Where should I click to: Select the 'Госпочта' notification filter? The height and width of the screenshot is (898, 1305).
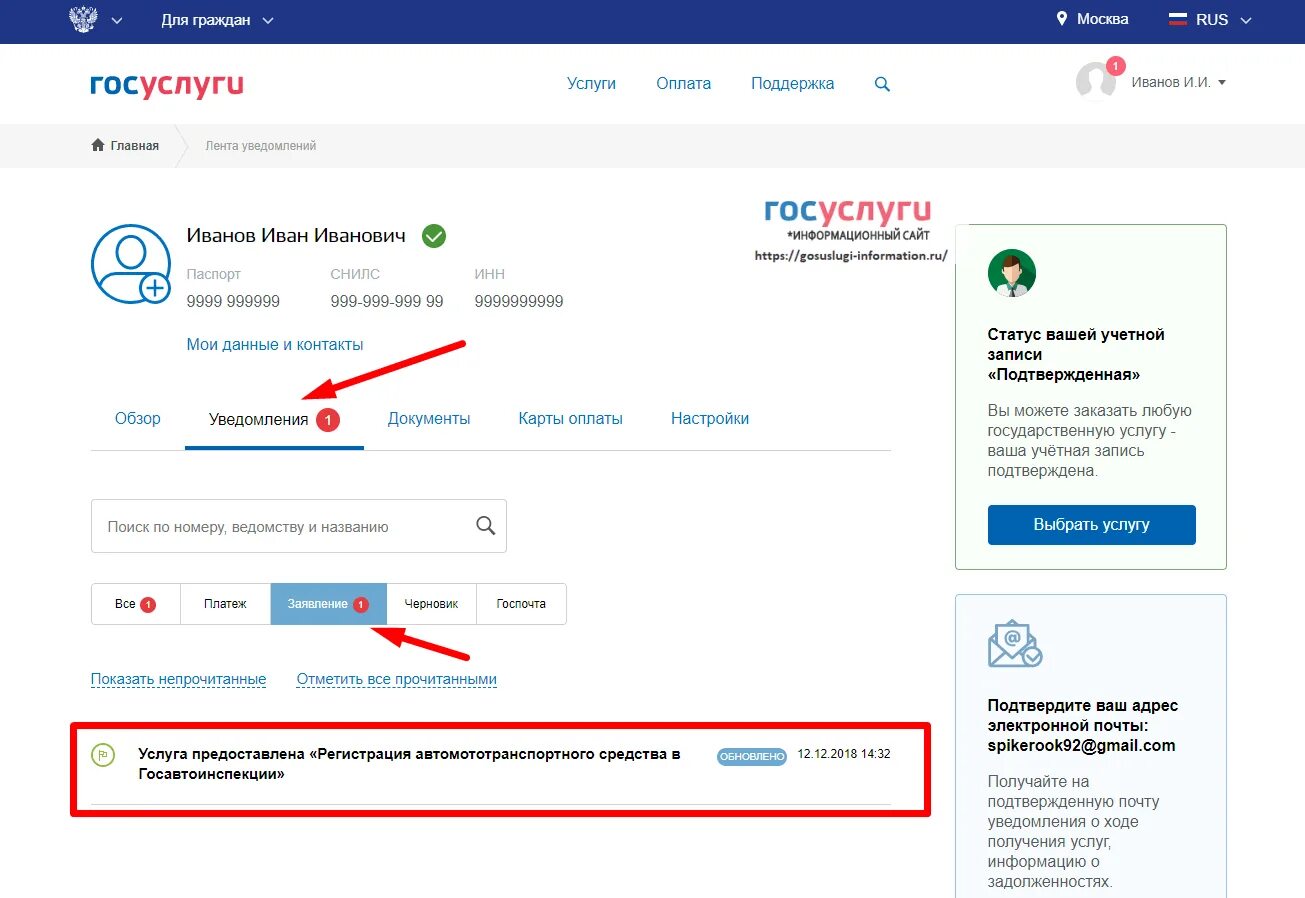[521, 604]
